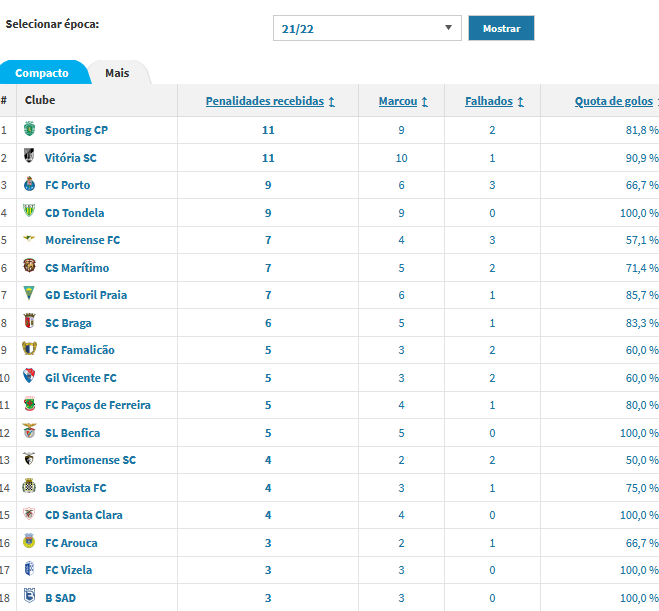Screen dimensions: 659x611
Task: Open the SL Benfica club link
Action: (x=73, y=433)
